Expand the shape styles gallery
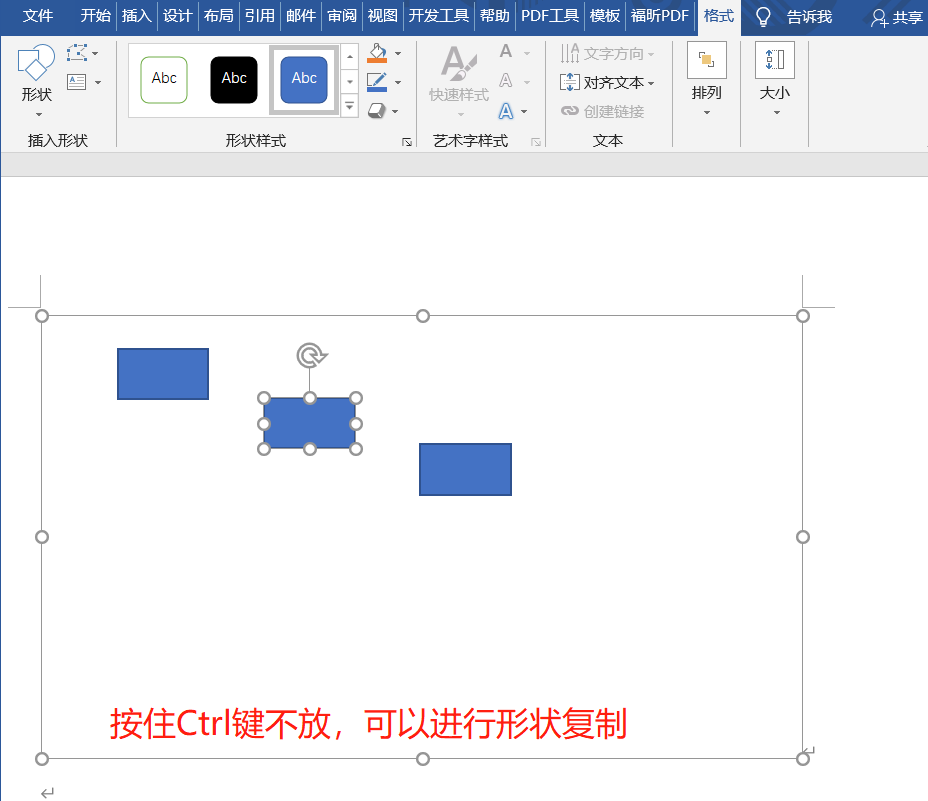Viewport: 928px width, 801px height. (x=350, y=106)
